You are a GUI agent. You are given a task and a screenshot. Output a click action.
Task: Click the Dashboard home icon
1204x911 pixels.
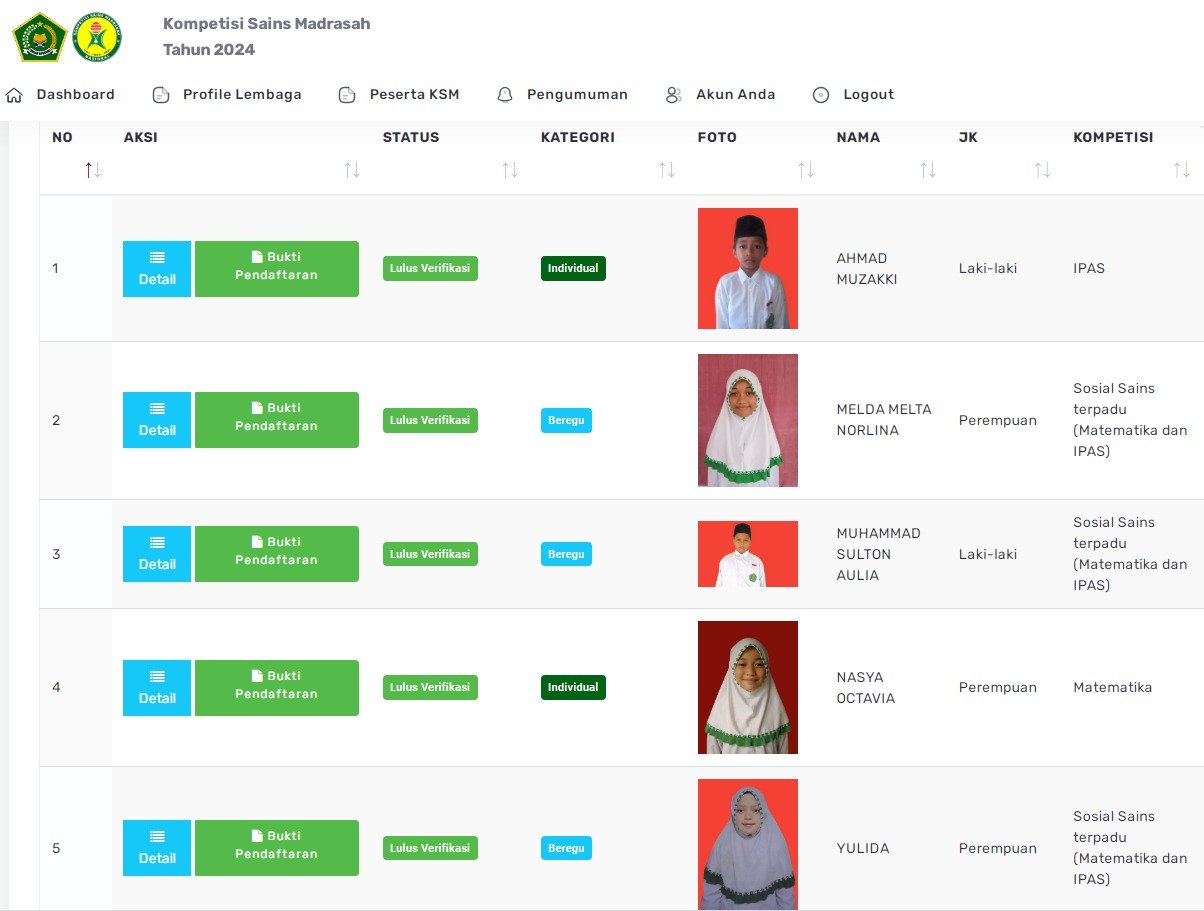pos(14,95)
